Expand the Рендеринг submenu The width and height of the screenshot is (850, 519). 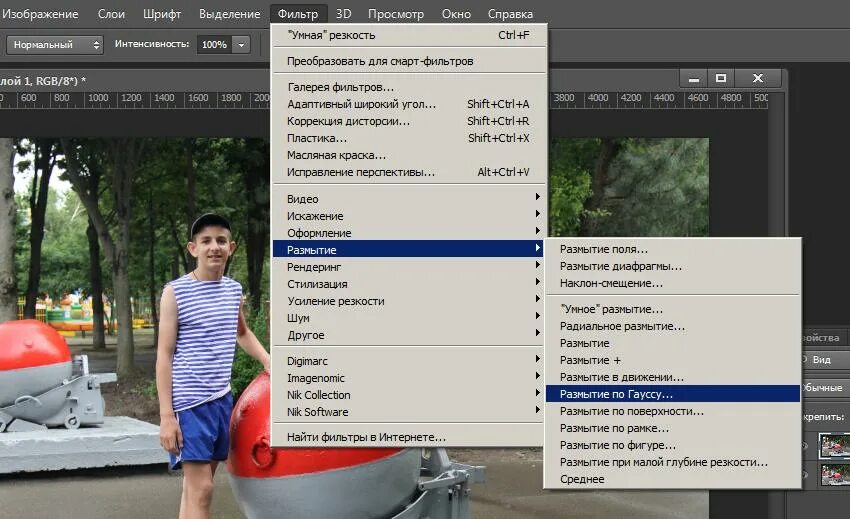(408, 267)
